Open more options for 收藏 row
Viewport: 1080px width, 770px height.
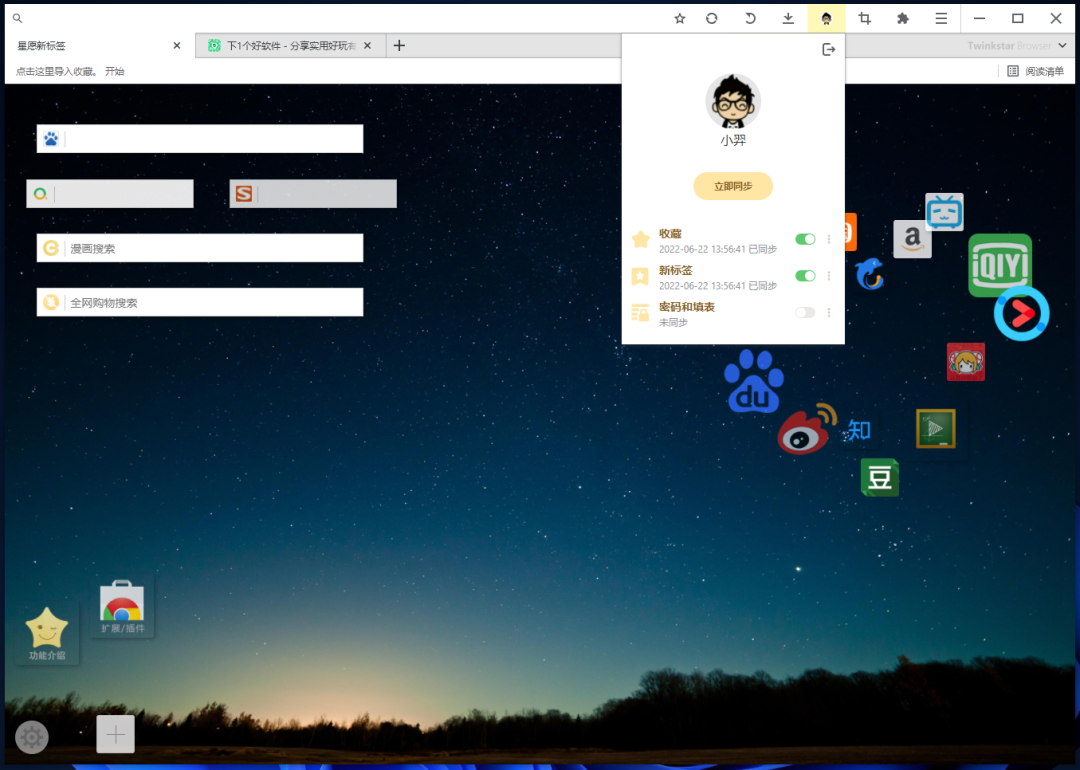[829, 239]
